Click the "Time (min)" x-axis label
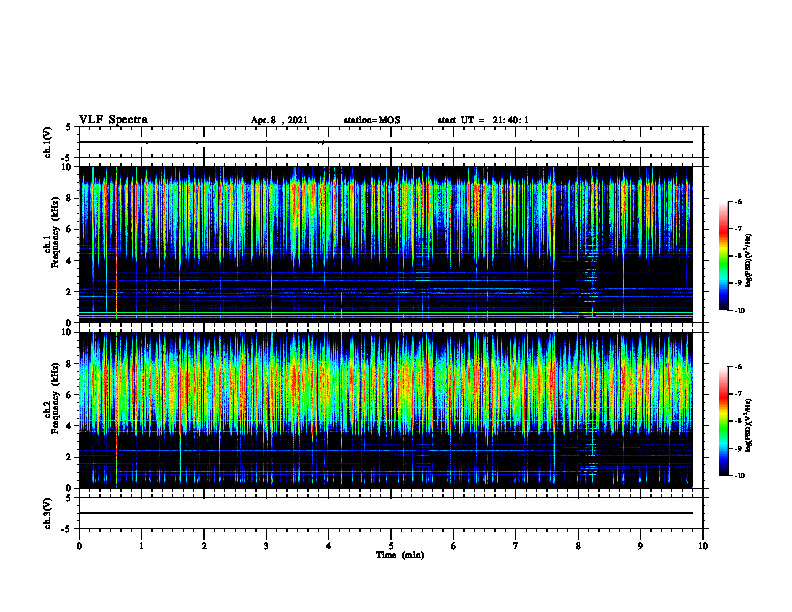This screenshot has width=792, height=612. (x=400, y=555)
